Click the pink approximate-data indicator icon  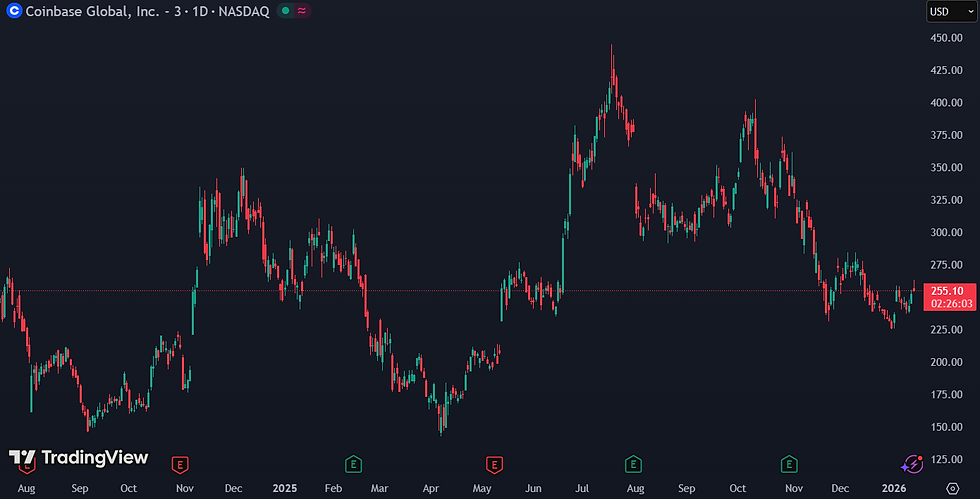pos(302,11)
